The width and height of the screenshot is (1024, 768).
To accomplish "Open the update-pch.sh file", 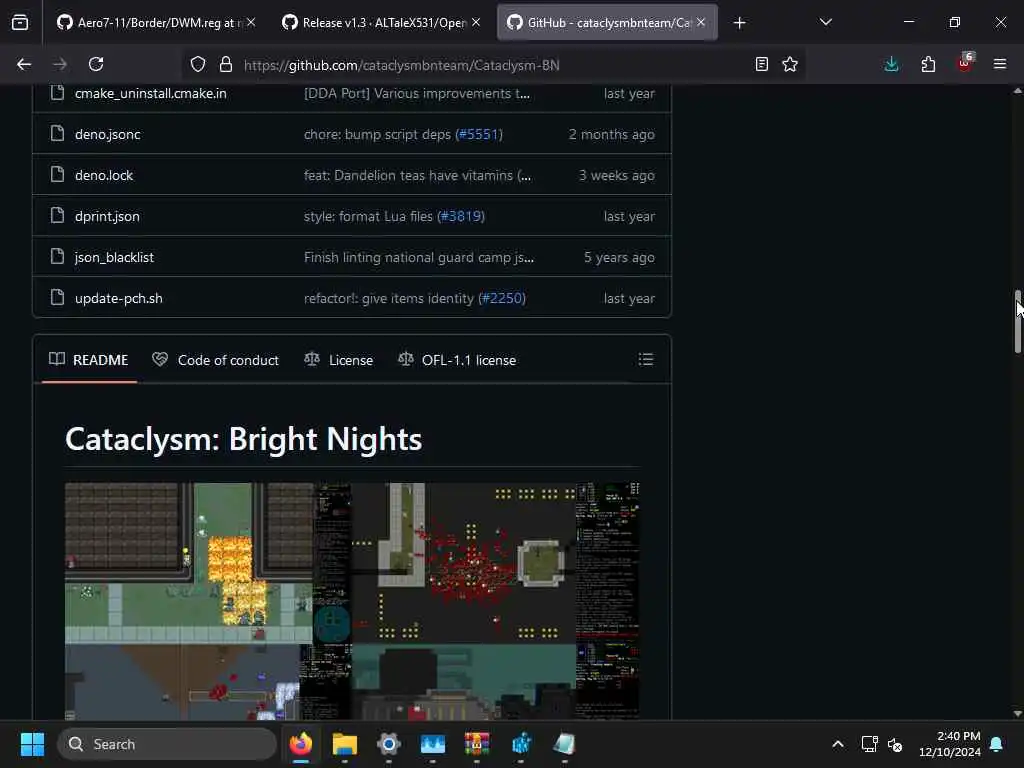I will coord(119,298).
